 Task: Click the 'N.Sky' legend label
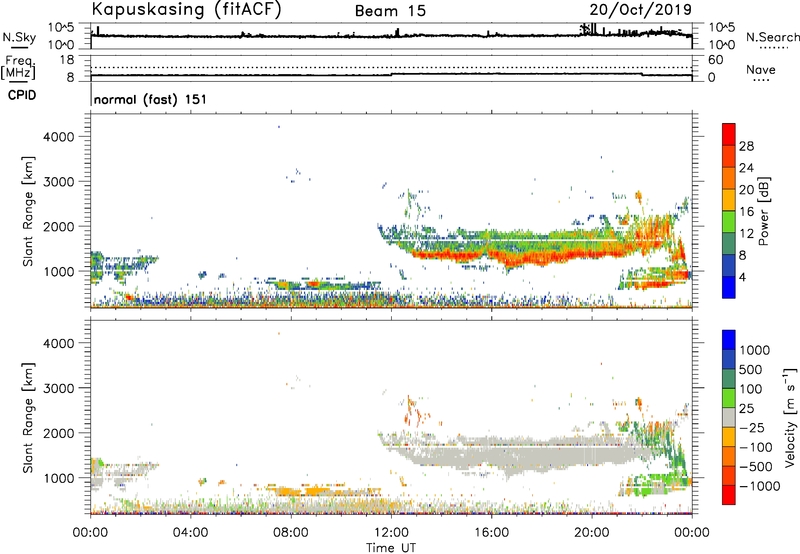[x=19, y=37]
